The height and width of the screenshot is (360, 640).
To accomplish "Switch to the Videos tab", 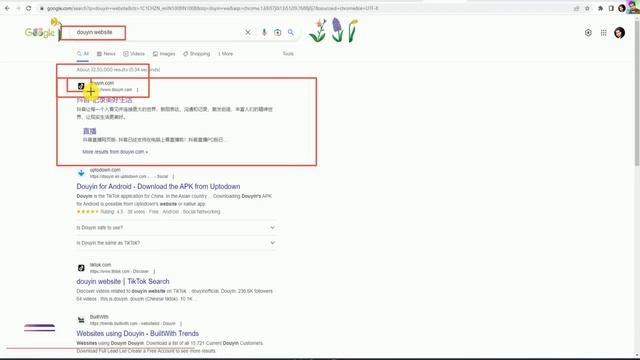I will pyautogui.click(x=134, y=54).
